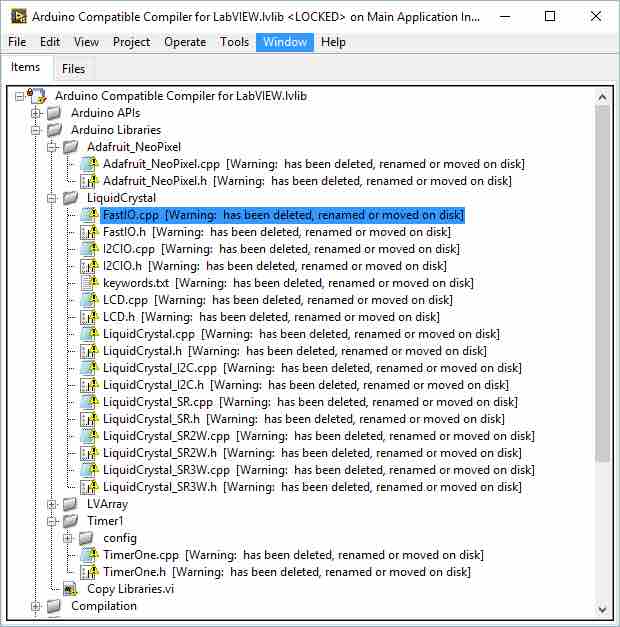This screenshot has width=620, height=627.
Task: Click the Adafruit_NeoPixel.cpp file warning icon
Action: (x=89, y=164)
